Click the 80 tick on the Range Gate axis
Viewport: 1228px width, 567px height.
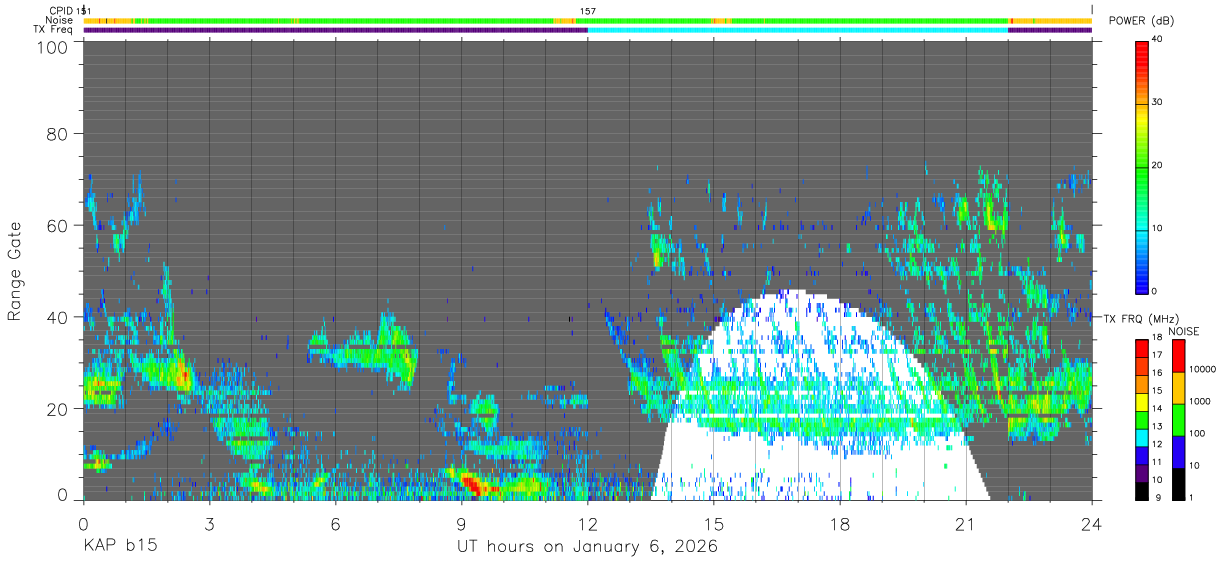[57, 133]
